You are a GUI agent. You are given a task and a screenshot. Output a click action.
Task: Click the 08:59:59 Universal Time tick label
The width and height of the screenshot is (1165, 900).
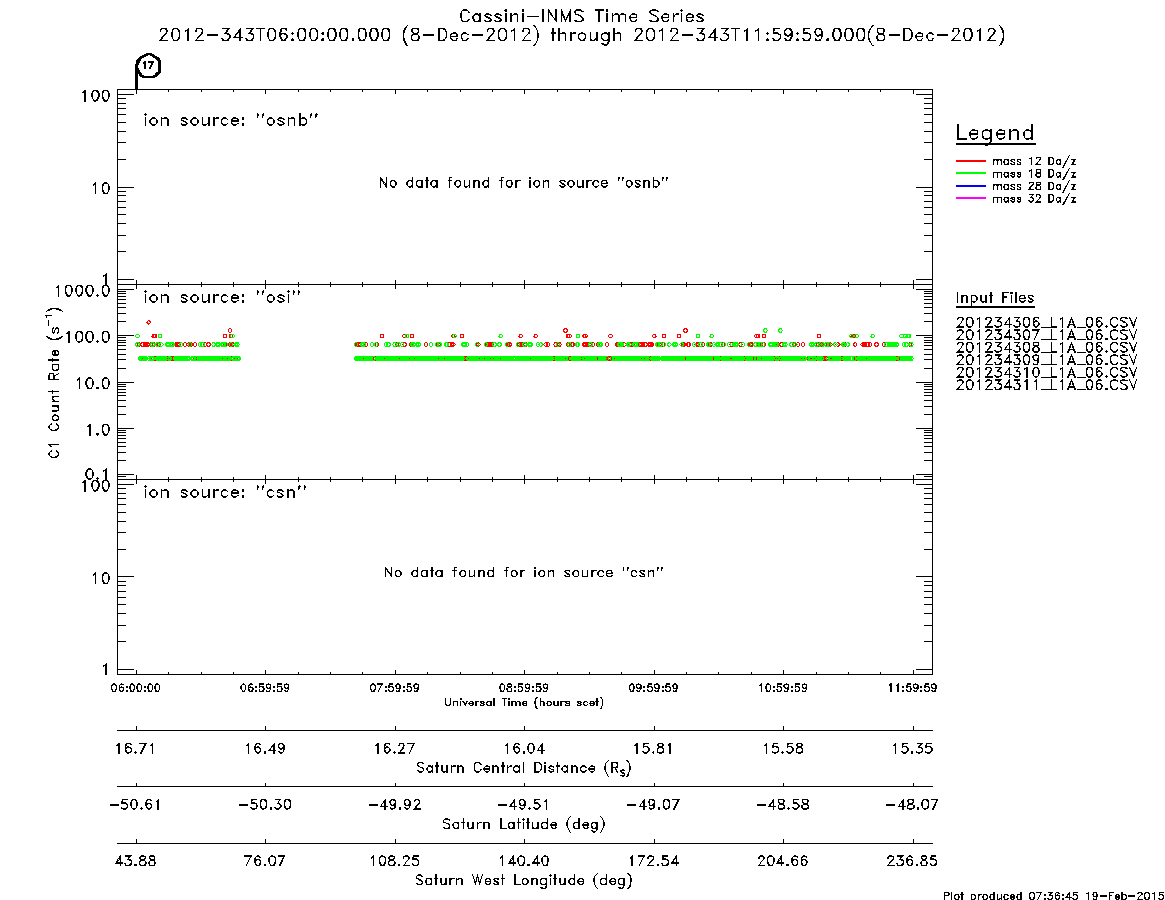tap(524, 688)
